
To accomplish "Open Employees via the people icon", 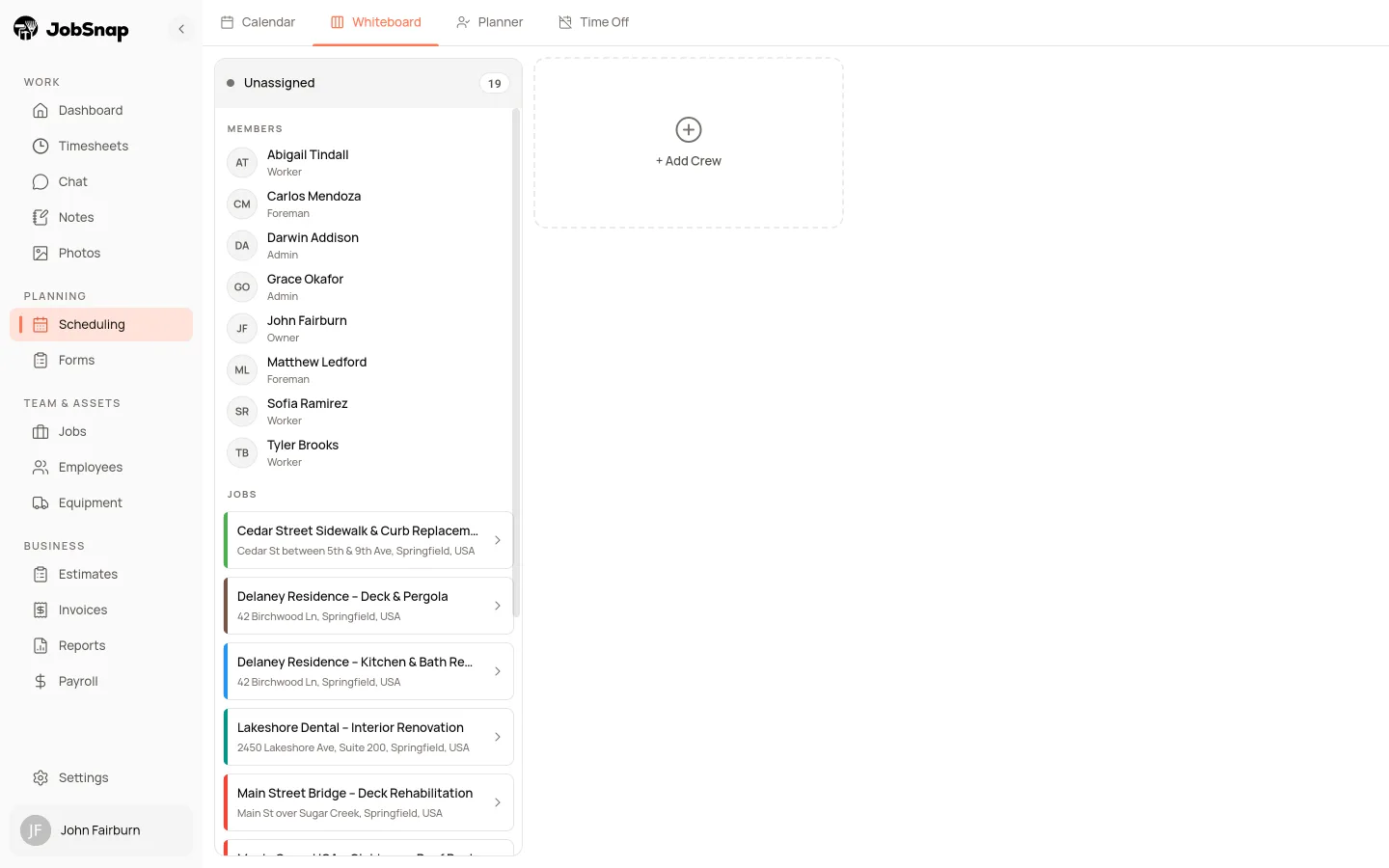I will coord(41,468).
